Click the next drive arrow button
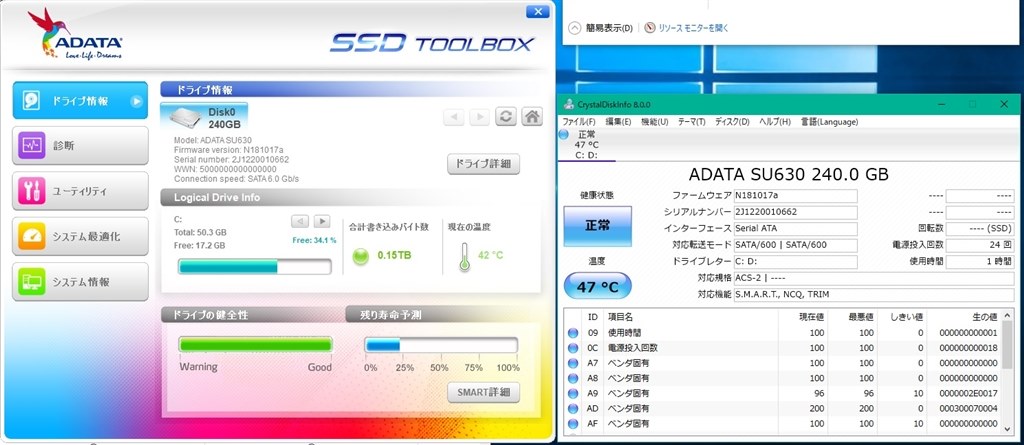Image resolution: width=1024 pixels, height=445 pixels. click(x=479, y=118)
